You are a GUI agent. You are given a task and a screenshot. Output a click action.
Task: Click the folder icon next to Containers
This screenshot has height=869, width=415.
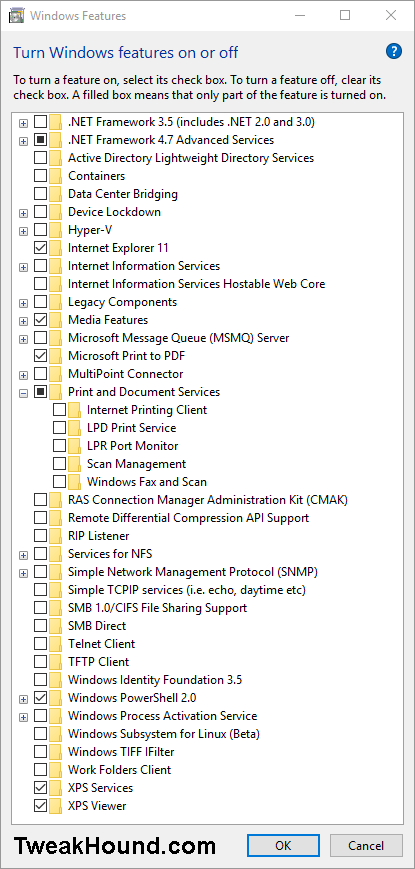click(55, 176)
